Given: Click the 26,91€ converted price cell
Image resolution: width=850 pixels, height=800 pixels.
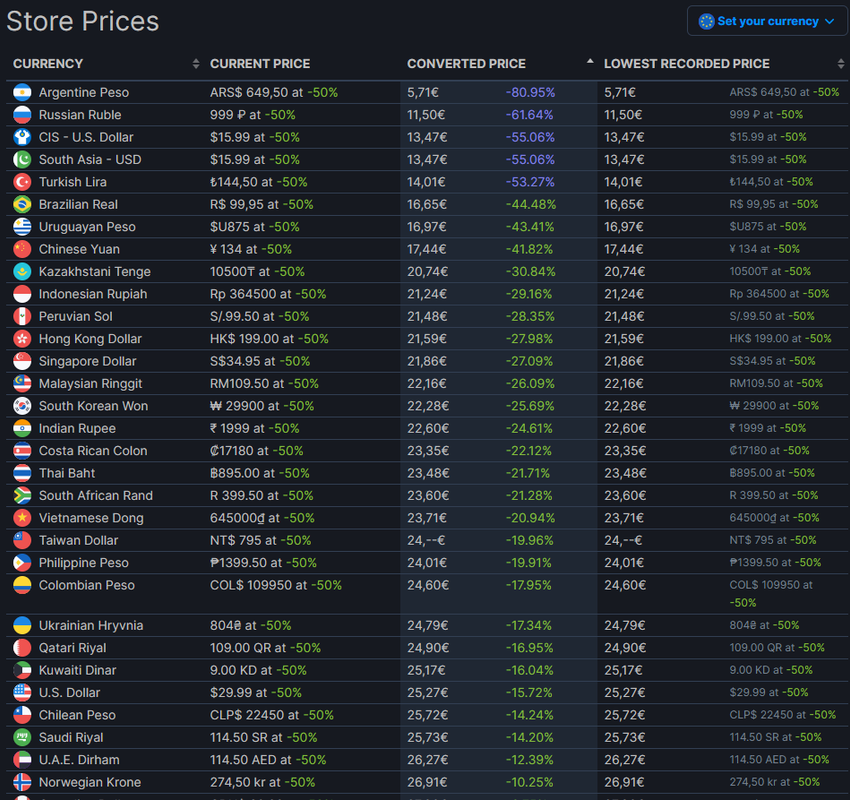Looking at the screenshot, I should pyautogui.click(x=427, y=783).
